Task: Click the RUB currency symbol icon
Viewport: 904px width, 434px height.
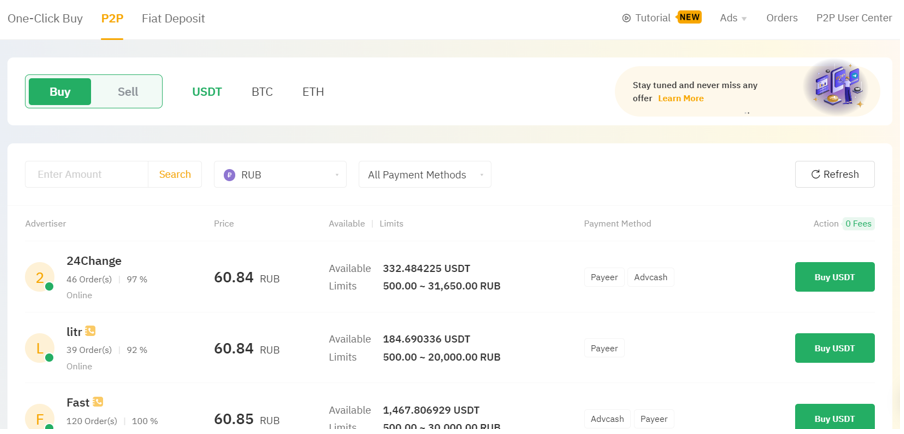Action: point(230,175)
